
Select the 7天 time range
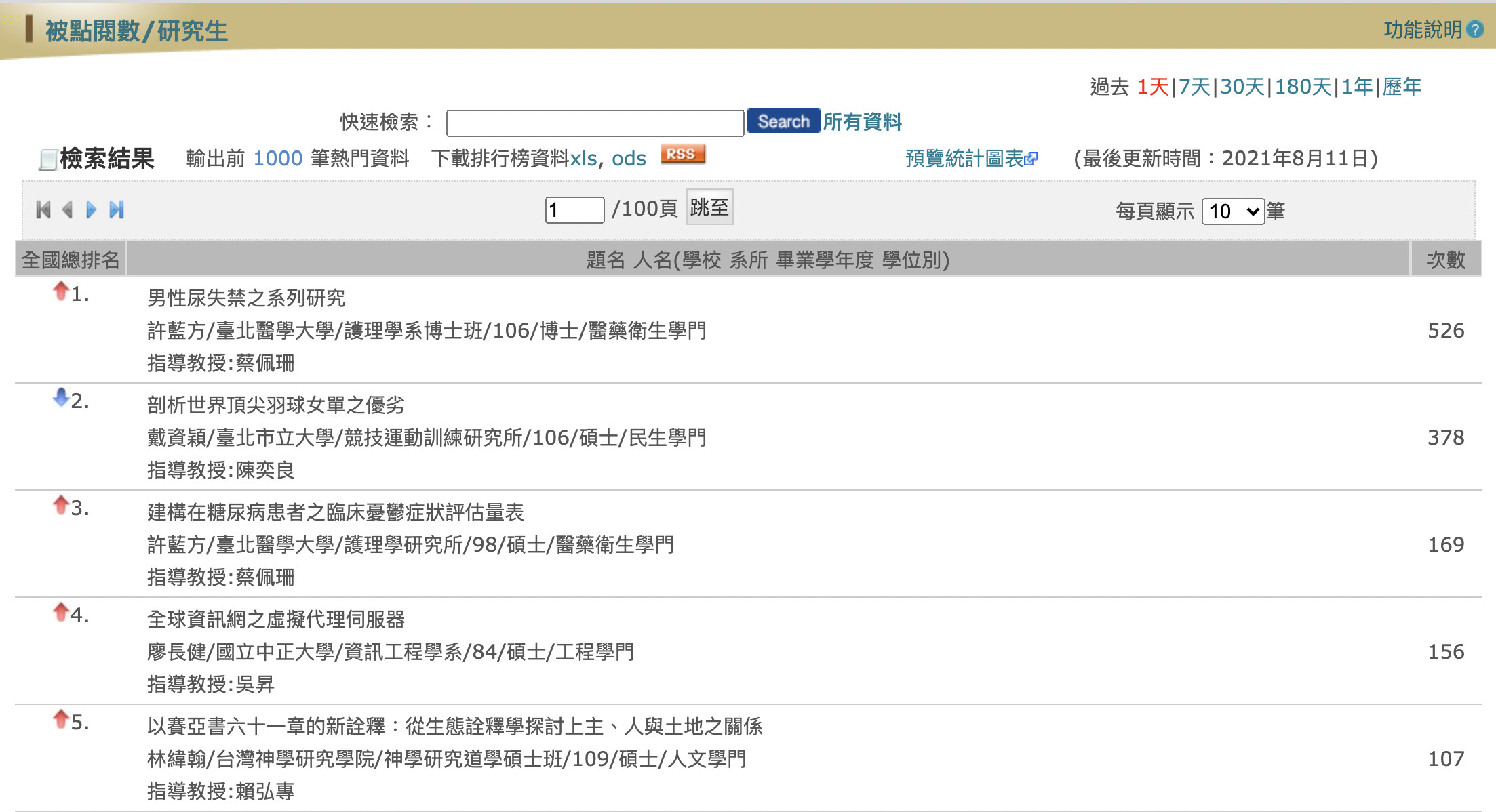(x=1194, y=87)
